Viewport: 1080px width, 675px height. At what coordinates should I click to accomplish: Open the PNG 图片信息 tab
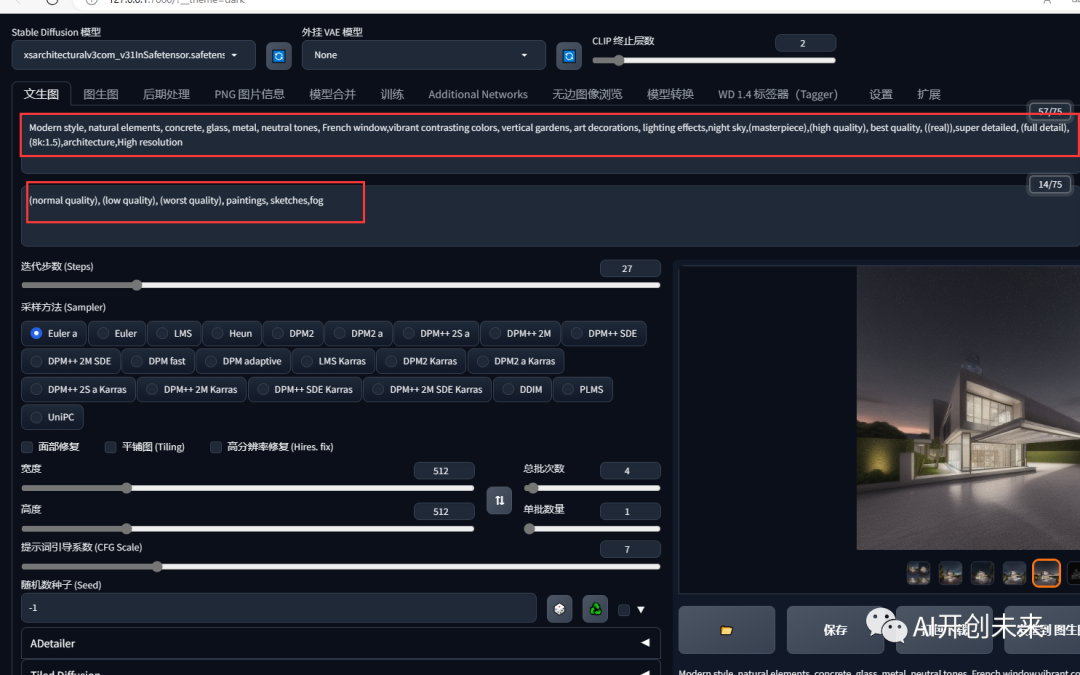point(249,94)
